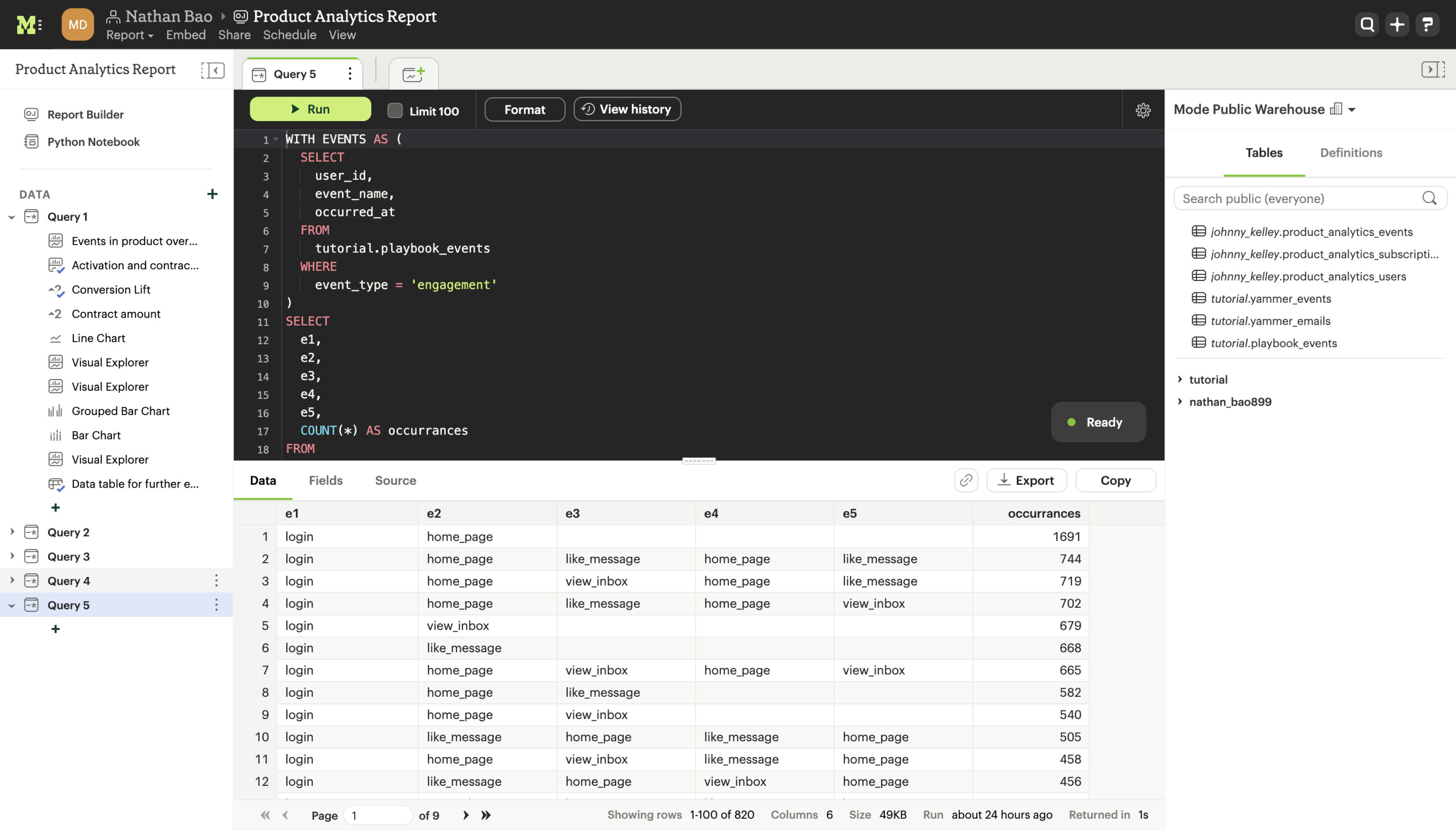
Task: Expand the tutorial schema
Action: point(1180,379)
